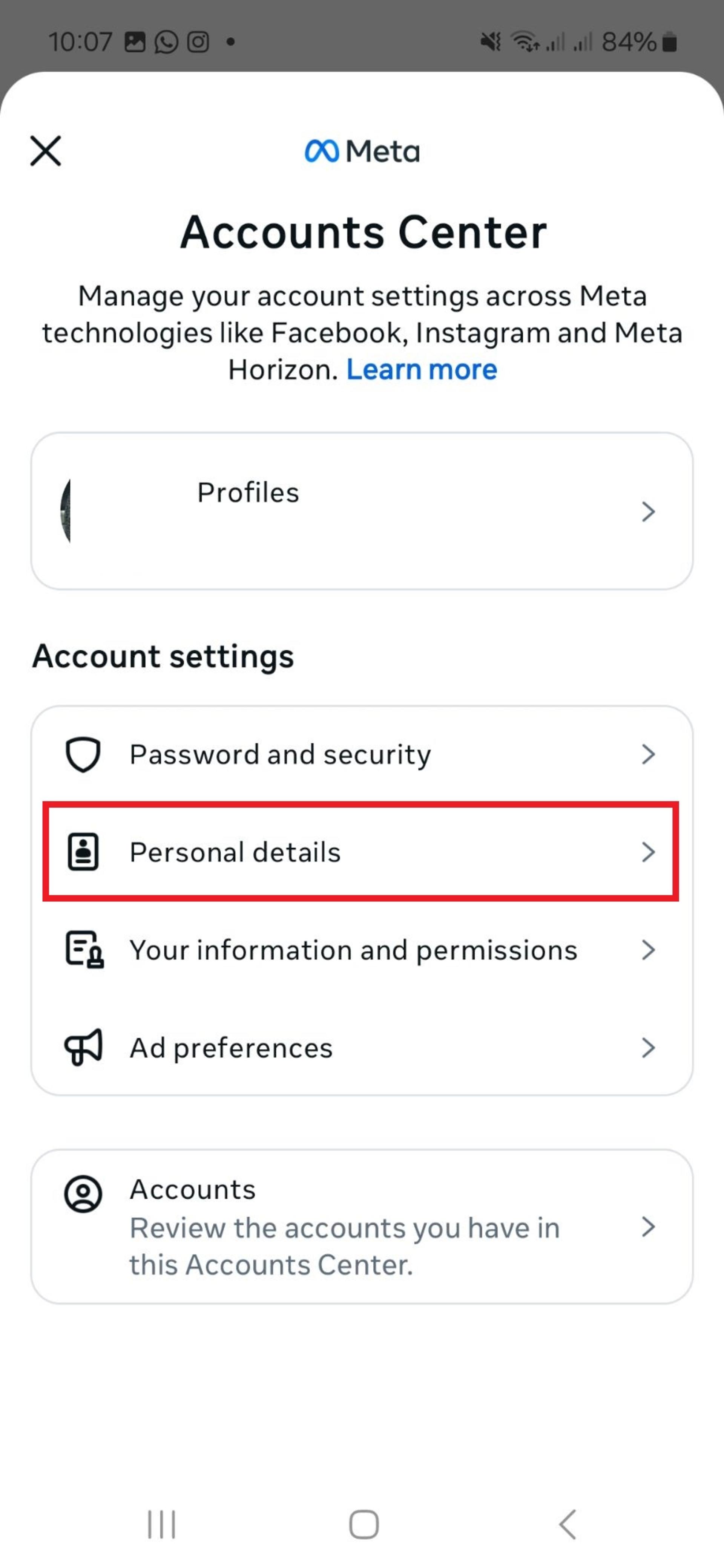Tap the ID card icon for Personal details

coord(83,852)
